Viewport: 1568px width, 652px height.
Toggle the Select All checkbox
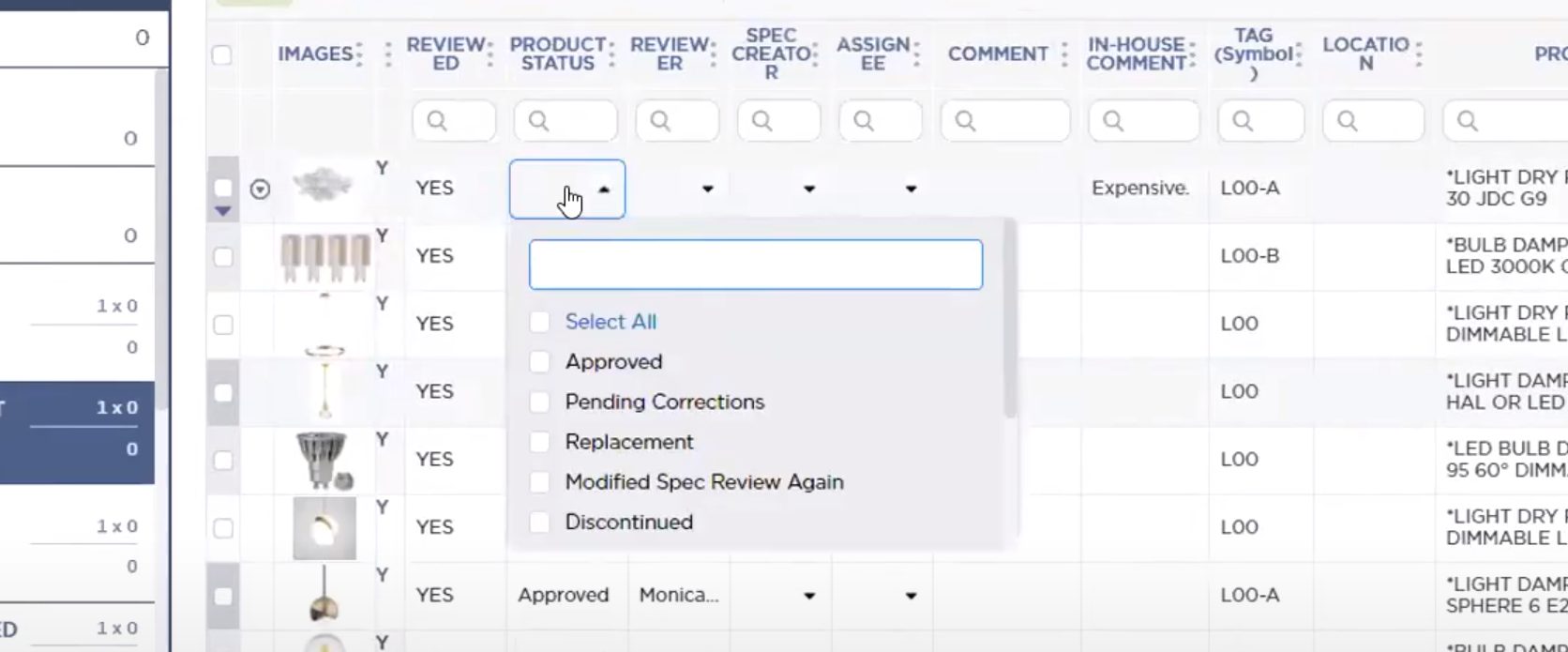point(539,322)
